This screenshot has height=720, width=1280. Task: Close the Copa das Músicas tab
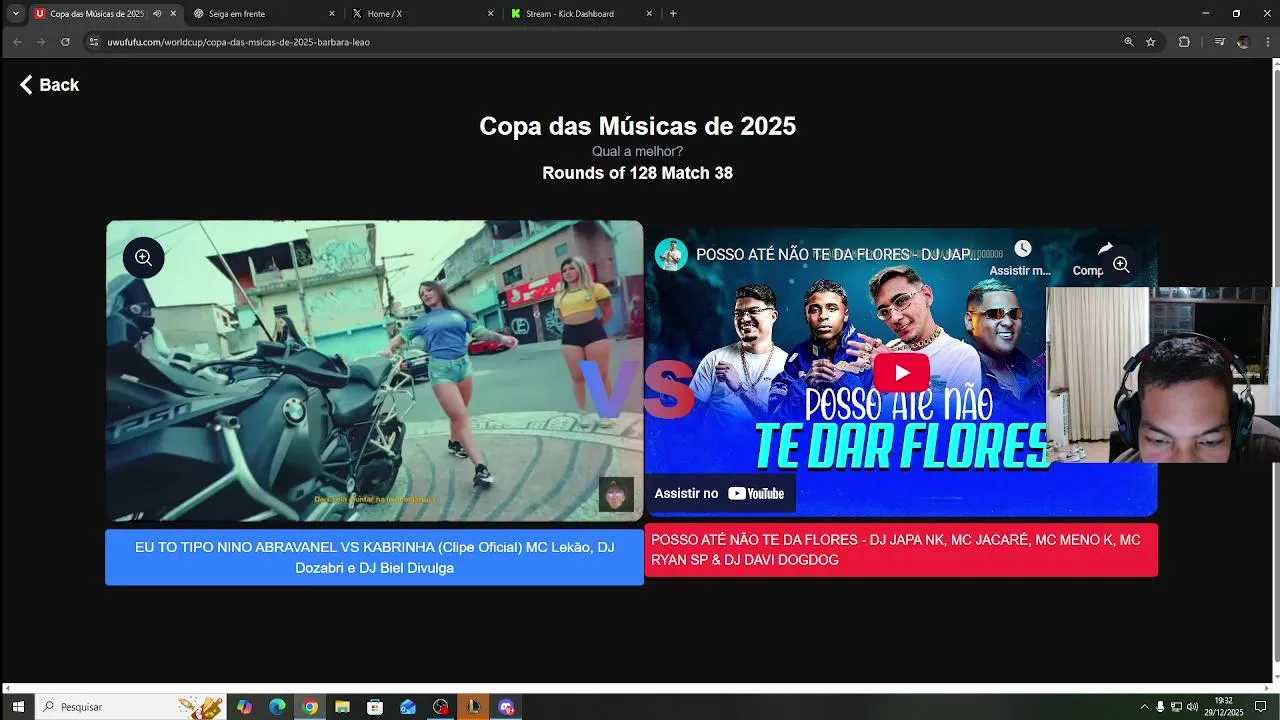[173, 14]
